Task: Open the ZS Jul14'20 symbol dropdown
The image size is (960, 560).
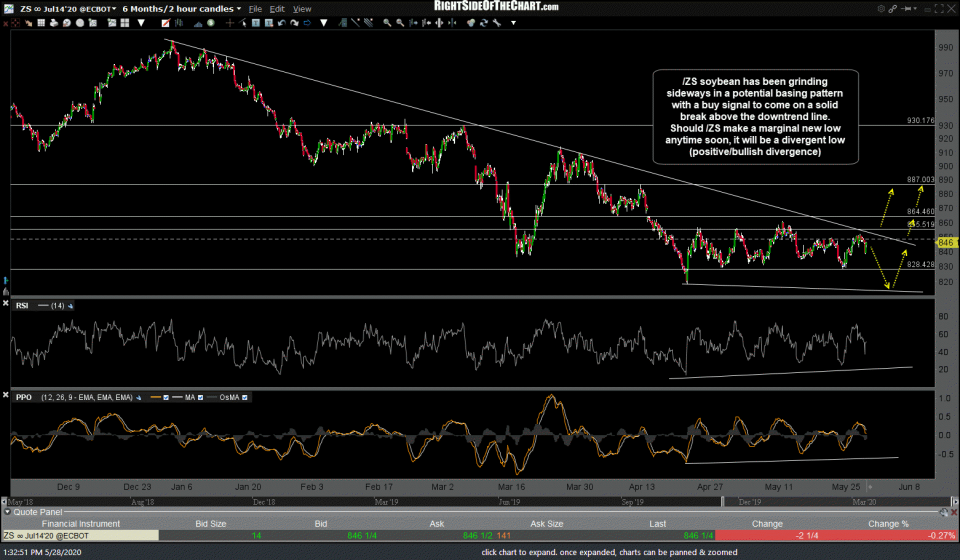Action: pos(62,9)
